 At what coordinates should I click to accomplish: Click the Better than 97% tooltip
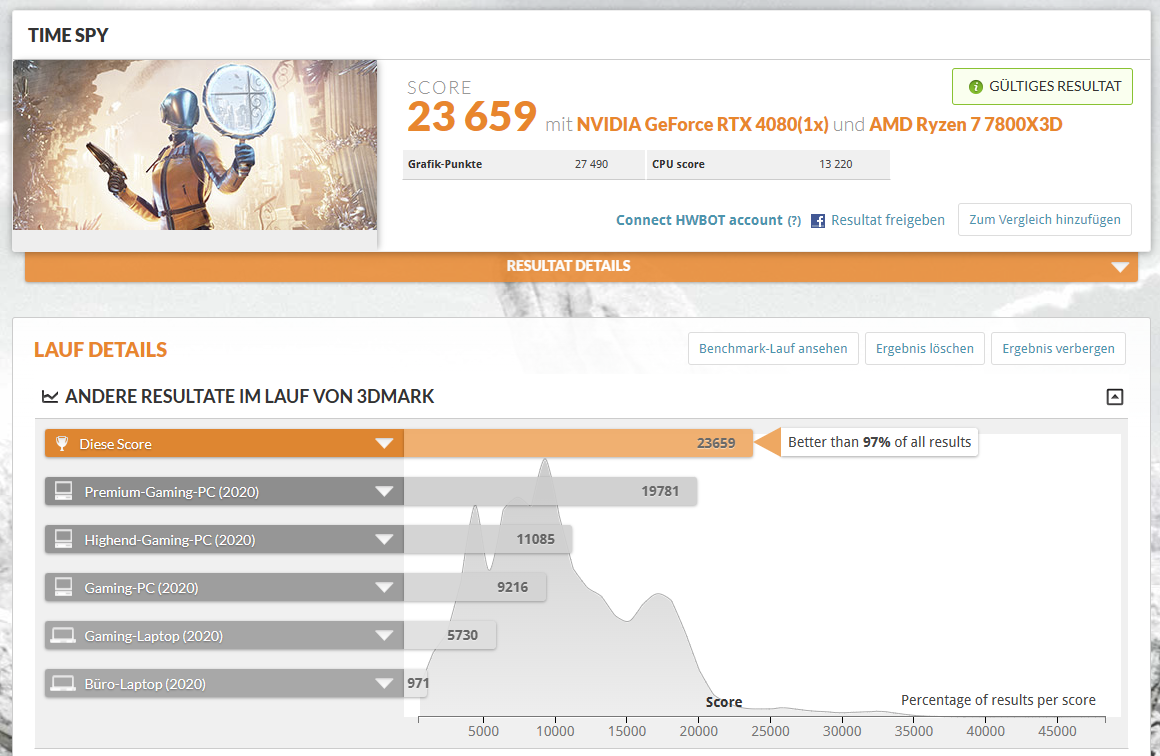879,442
